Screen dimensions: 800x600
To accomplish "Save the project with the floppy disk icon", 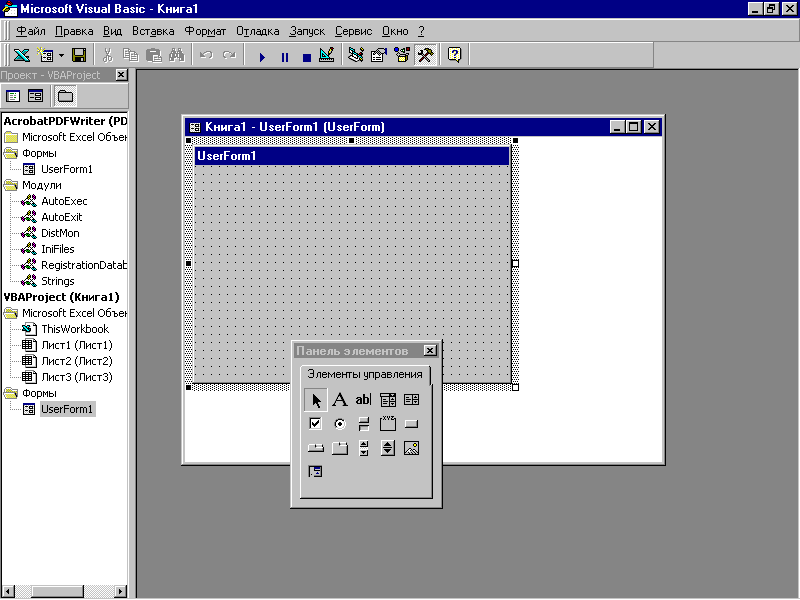I will [78, 56].
